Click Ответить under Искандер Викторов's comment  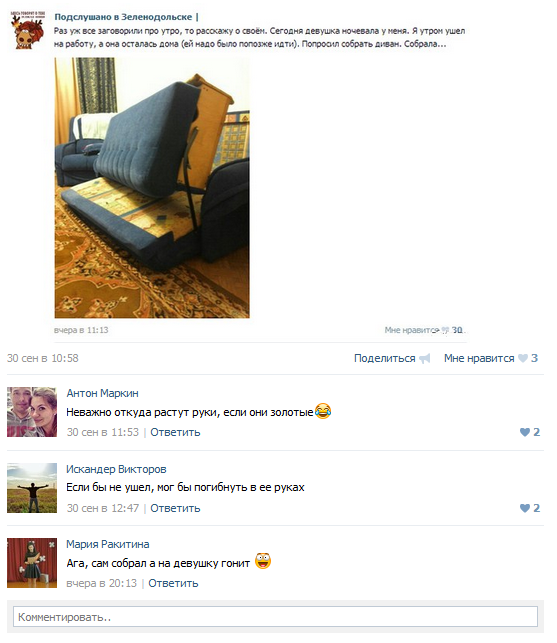coord(175,508)
